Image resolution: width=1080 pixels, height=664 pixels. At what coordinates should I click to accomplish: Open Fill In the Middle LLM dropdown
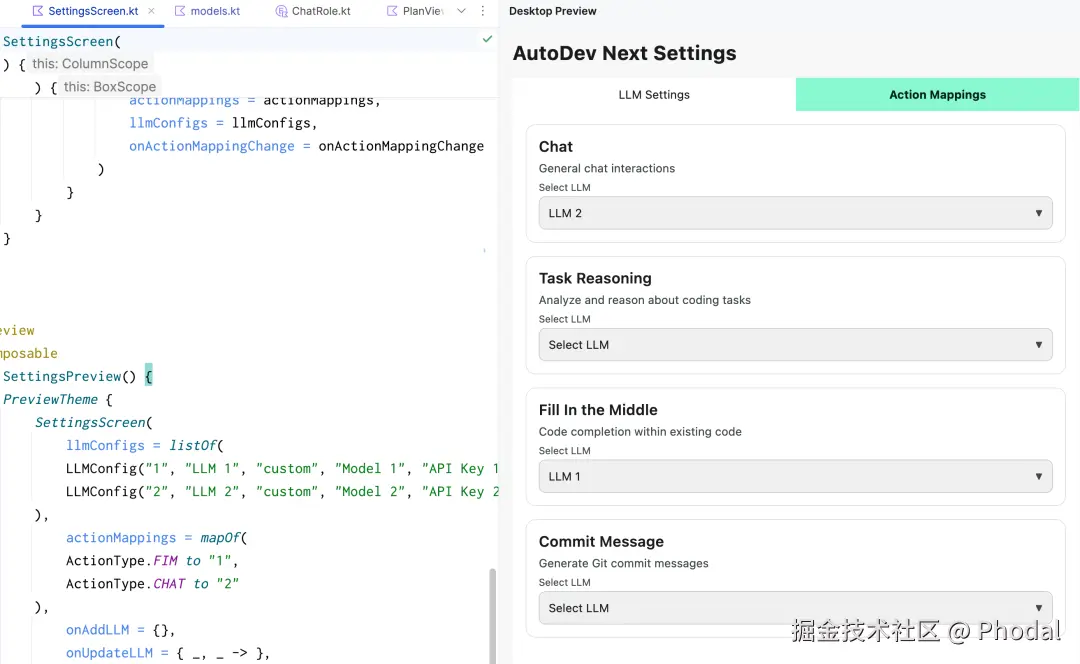point(795,477)
